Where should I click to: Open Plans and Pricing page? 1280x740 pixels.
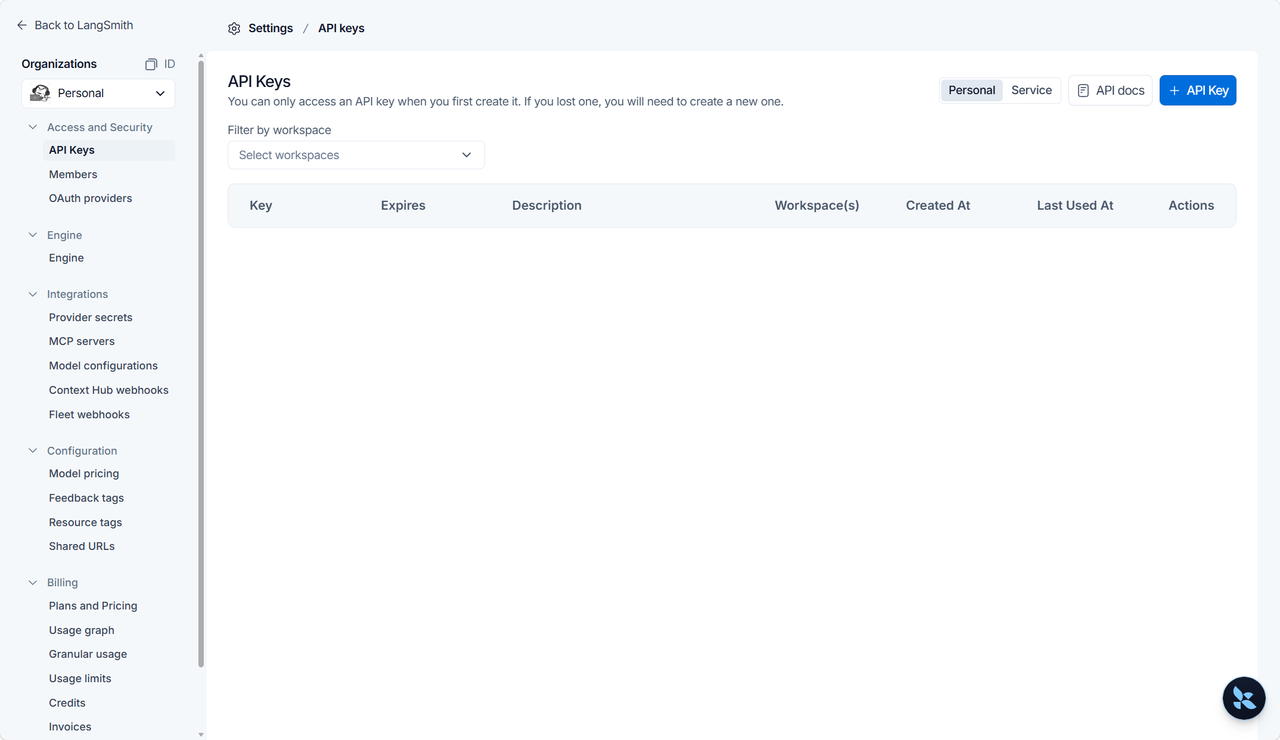93,606
